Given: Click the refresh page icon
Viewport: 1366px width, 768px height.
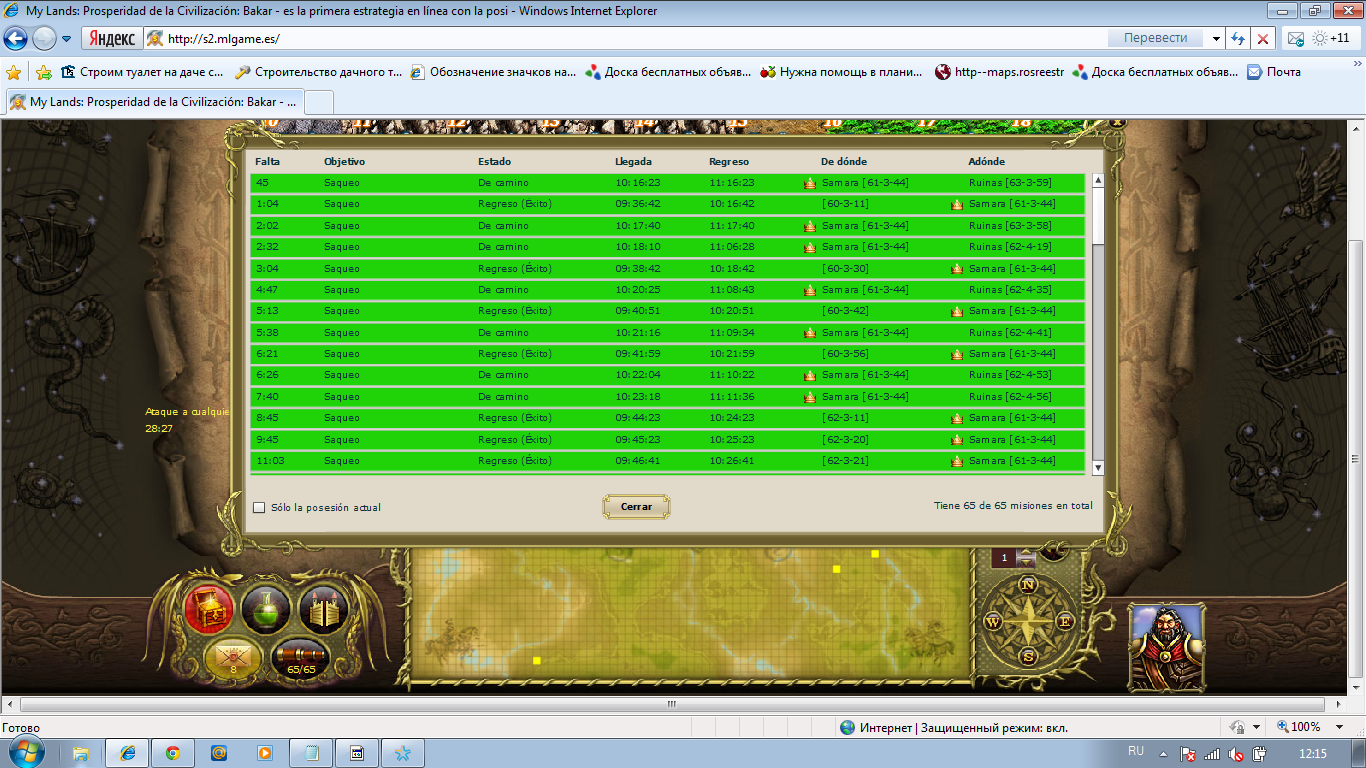Looking at the screenshot, I should [x=1238, y=39].
